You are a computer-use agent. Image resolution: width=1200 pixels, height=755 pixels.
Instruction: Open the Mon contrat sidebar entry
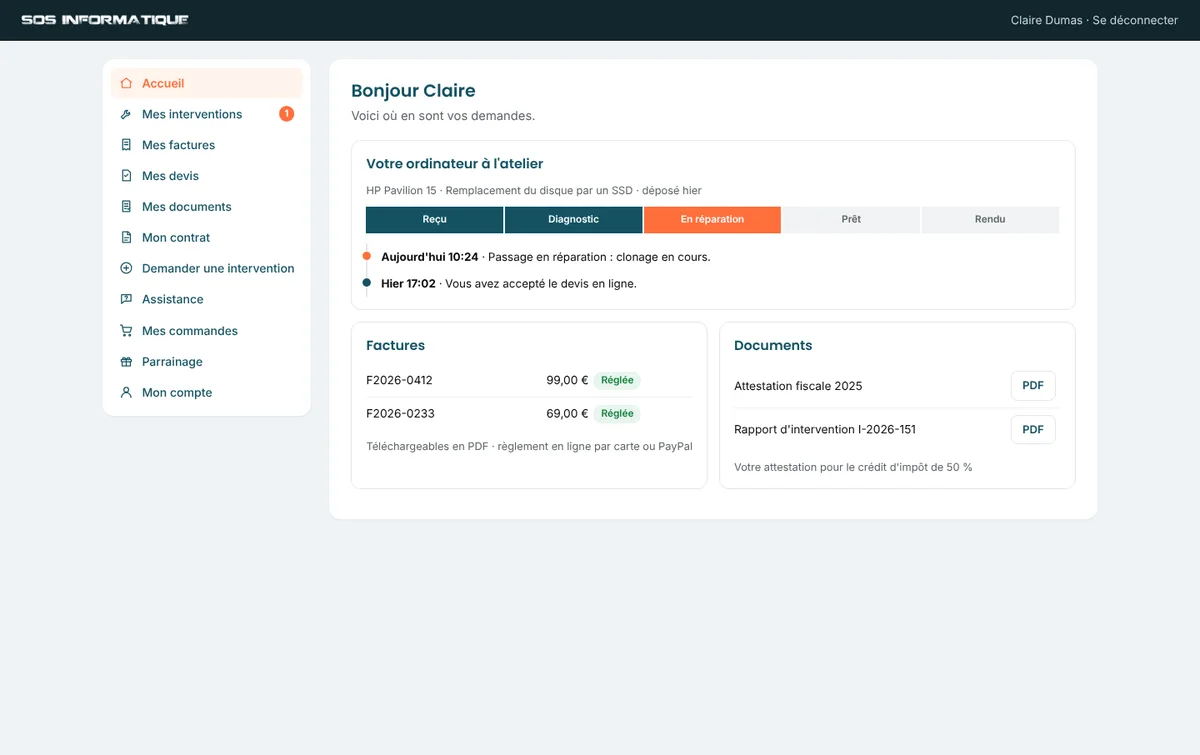(207, 238)
